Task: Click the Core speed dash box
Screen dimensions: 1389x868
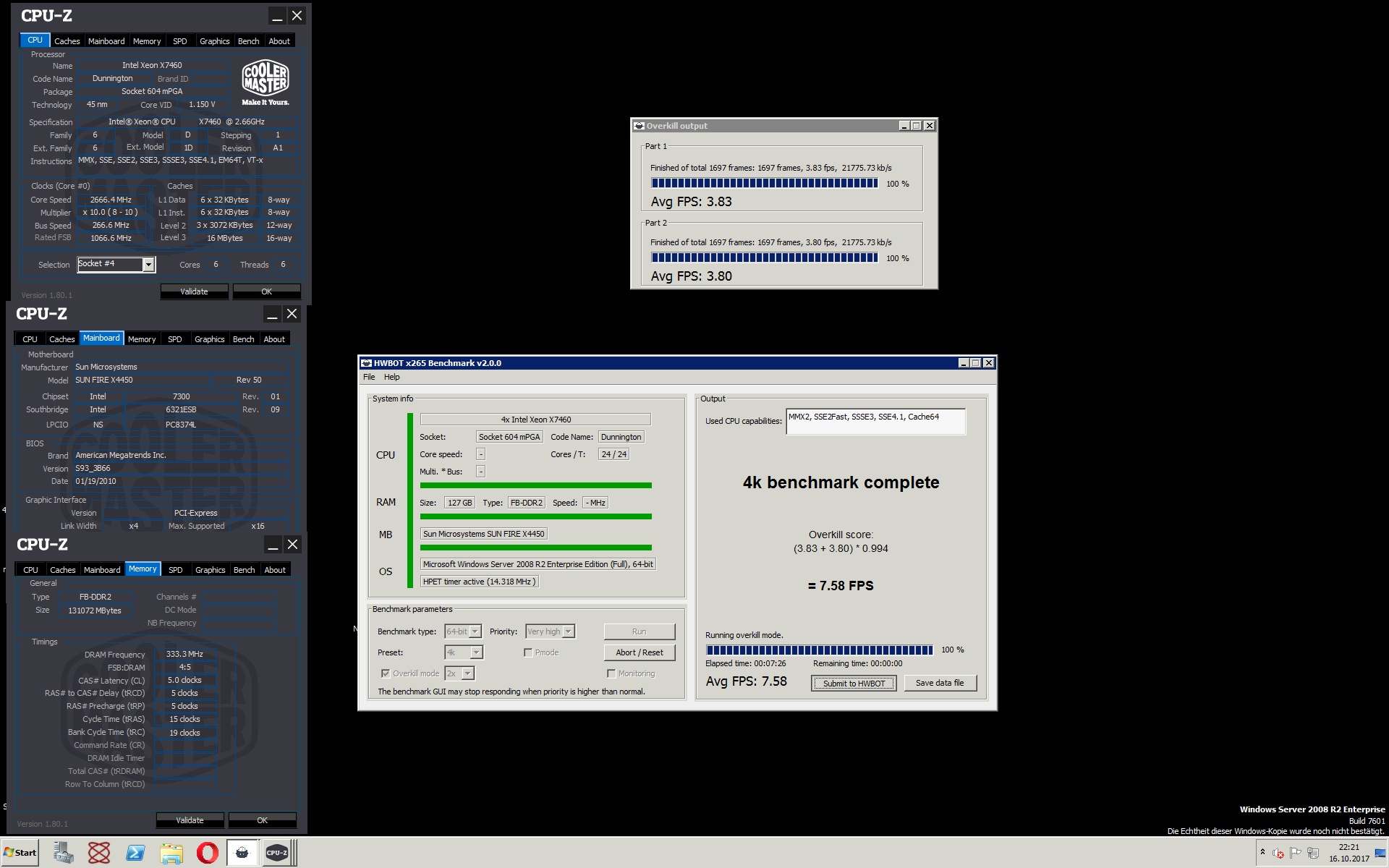Action: [x=480, y=454]
